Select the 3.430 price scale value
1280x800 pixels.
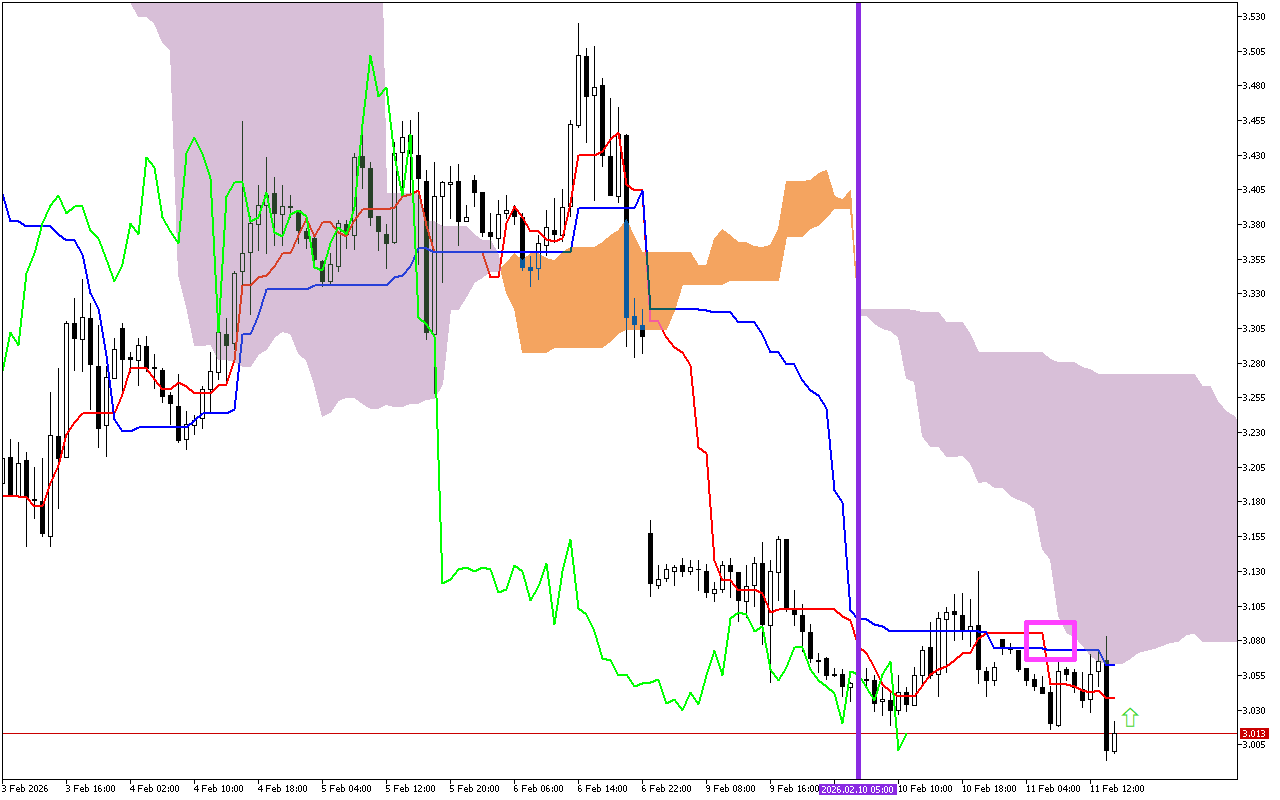click(x=1254, y=156)
